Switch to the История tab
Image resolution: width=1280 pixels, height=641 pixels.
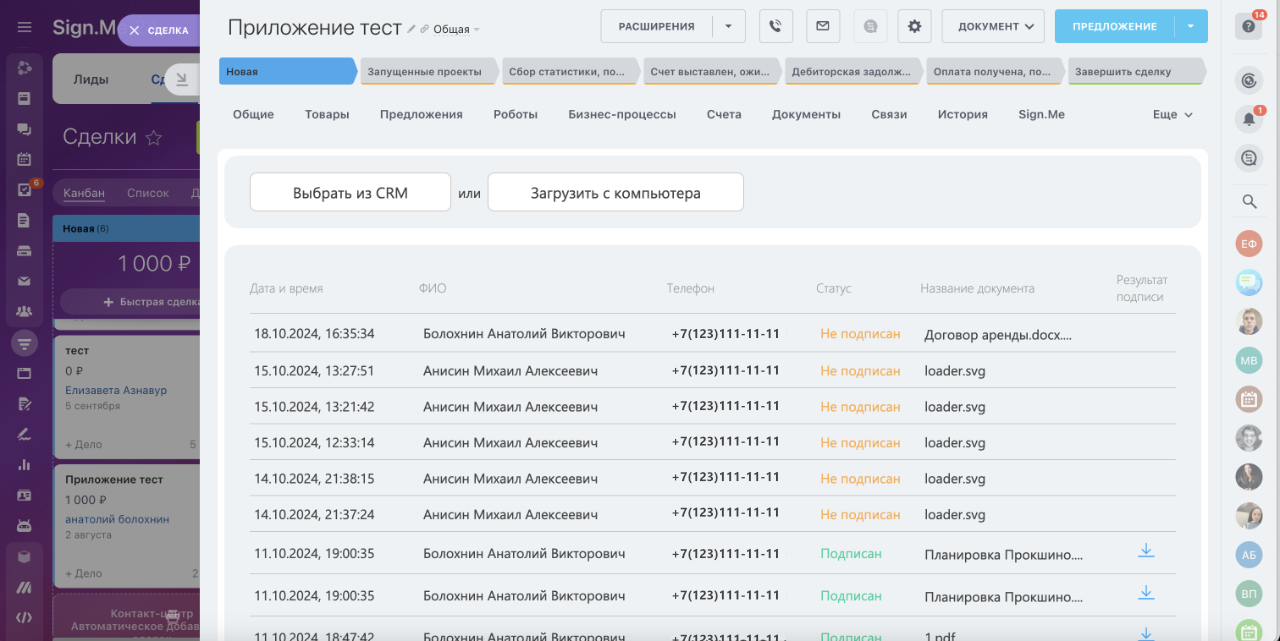point(962,115)
